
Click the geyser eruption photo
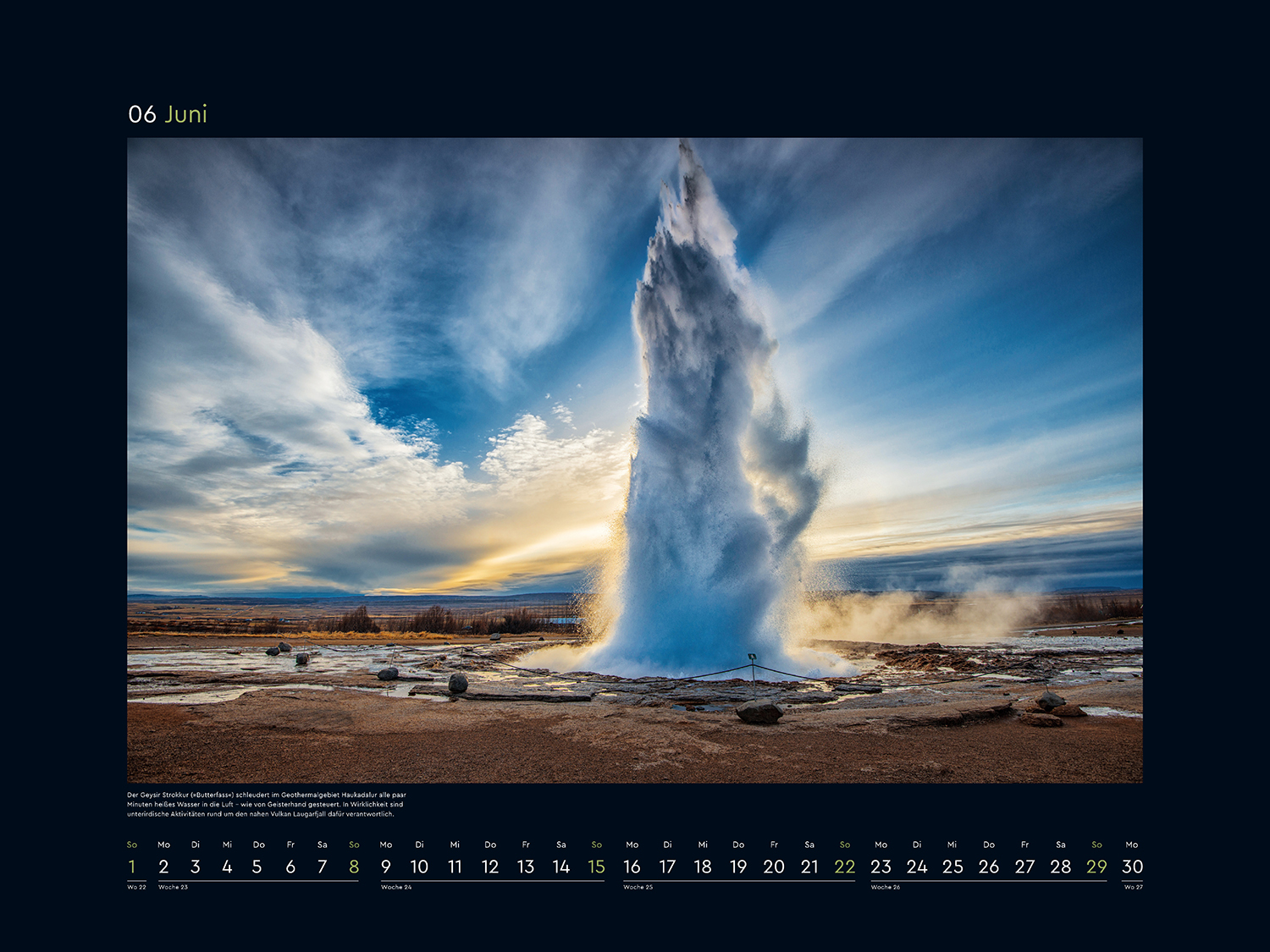634,459
